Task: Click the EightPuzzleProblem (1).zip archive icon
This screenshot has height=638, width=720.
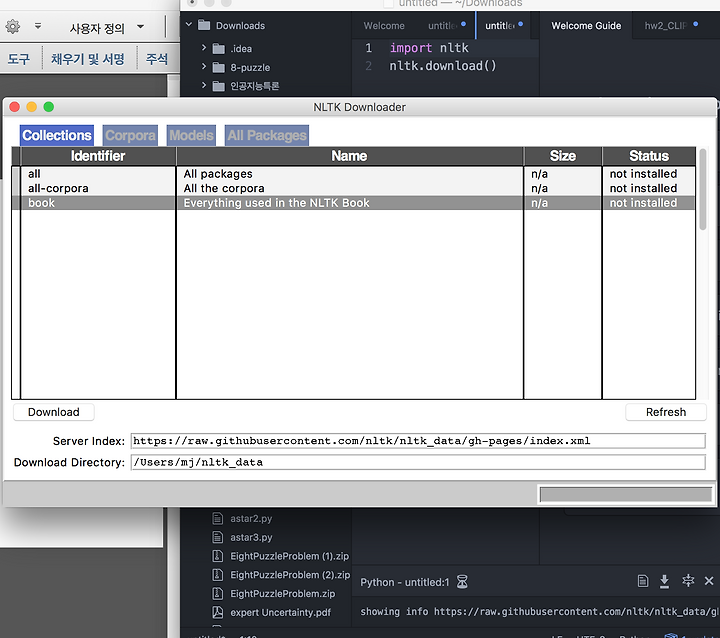Action: click(x=217, y=556)
